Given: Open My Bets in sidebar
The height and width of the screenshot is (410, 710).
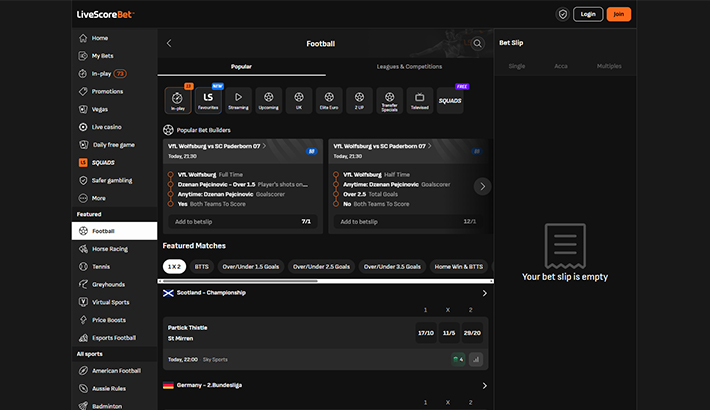Looking at the screenshot, I should pos(114,56).
